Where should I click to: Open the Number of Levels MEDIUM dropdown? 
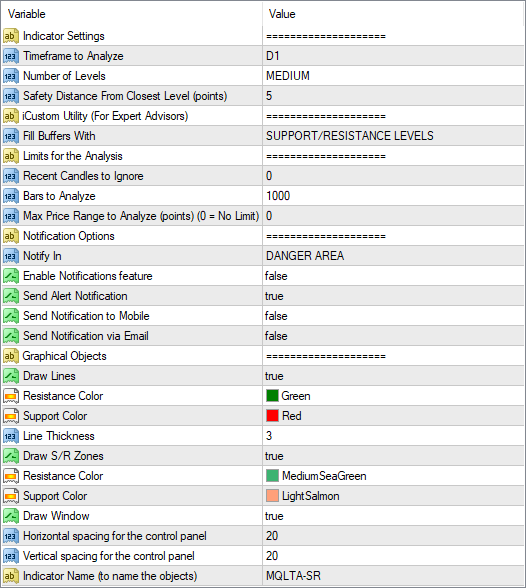tap(393, 76)
